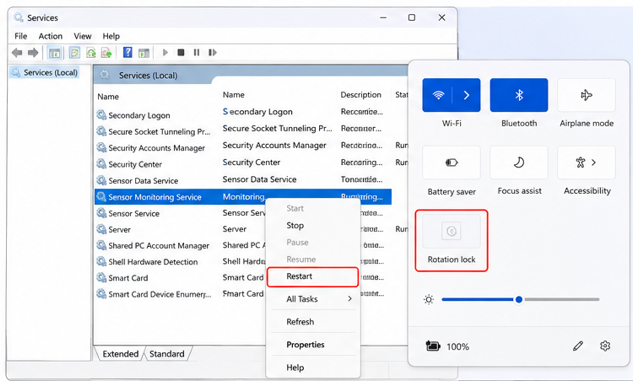633x381 pixels.
Task: Enable Airplane mode tile
Action: click(x=586, y=95)
